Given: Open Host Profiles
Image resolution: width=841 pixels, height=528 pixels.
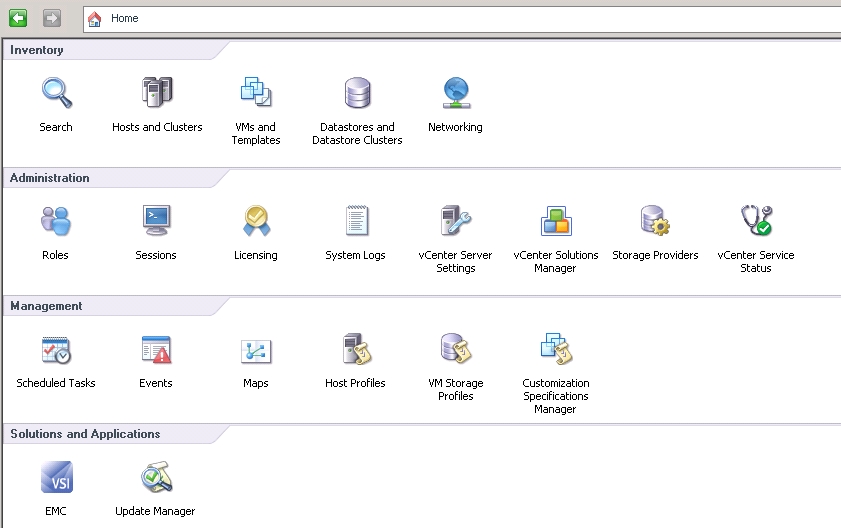Looking at the screenshot, I should tap(356, 349).
